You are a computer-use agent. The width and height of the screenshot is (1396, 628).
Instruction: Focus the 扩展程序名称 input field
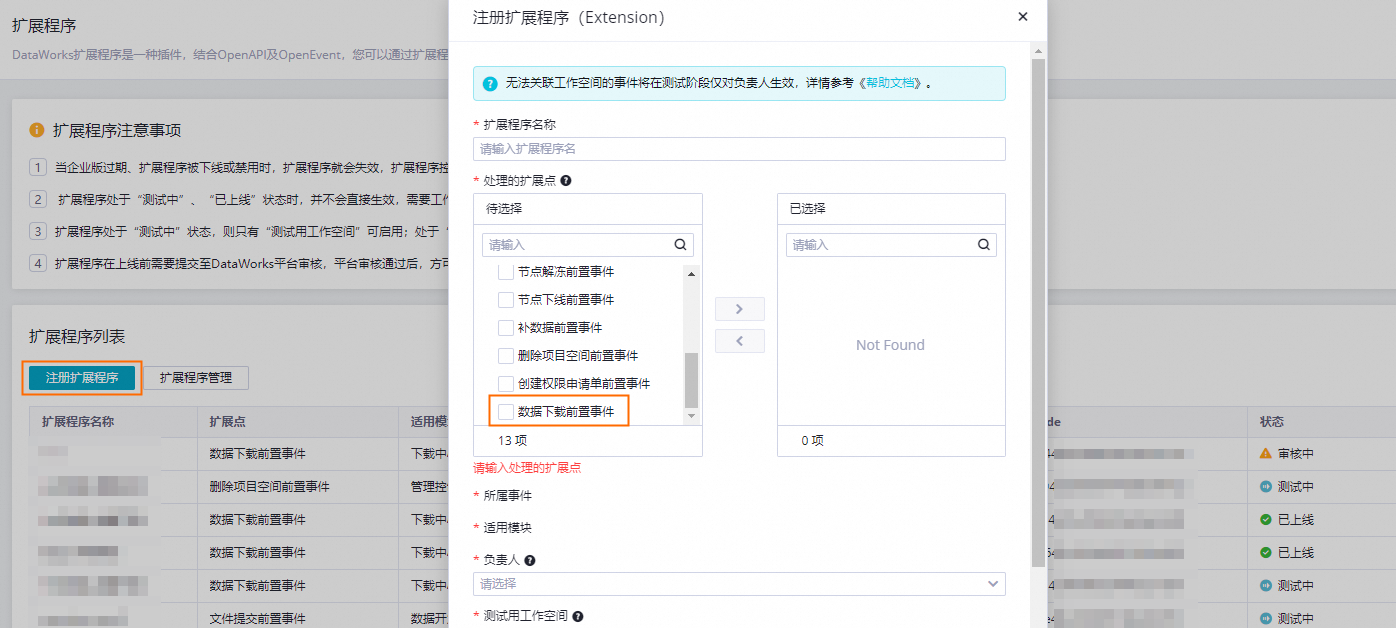point(739,149)
